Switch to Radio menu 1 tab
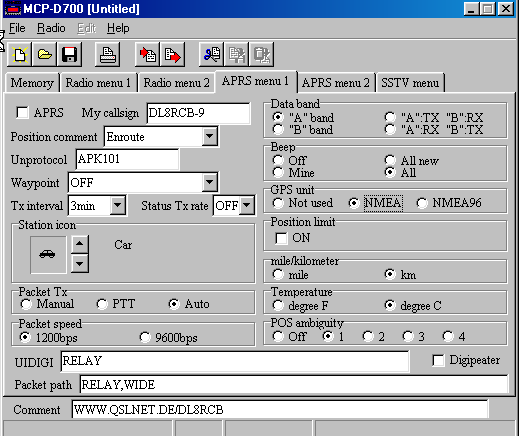Viewport: 519px width, 436px height. click(x=98, y=83)
